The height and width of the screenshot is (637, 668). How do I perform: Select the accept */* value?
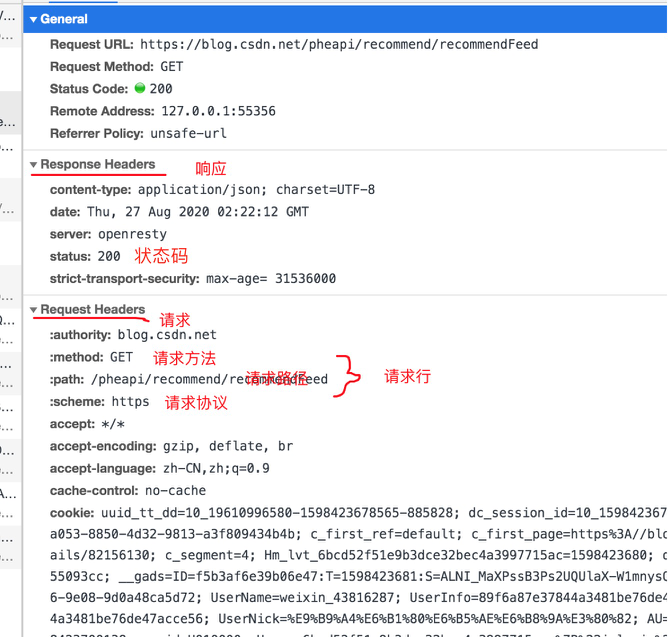pyautogui.click(x=113, y=424)
